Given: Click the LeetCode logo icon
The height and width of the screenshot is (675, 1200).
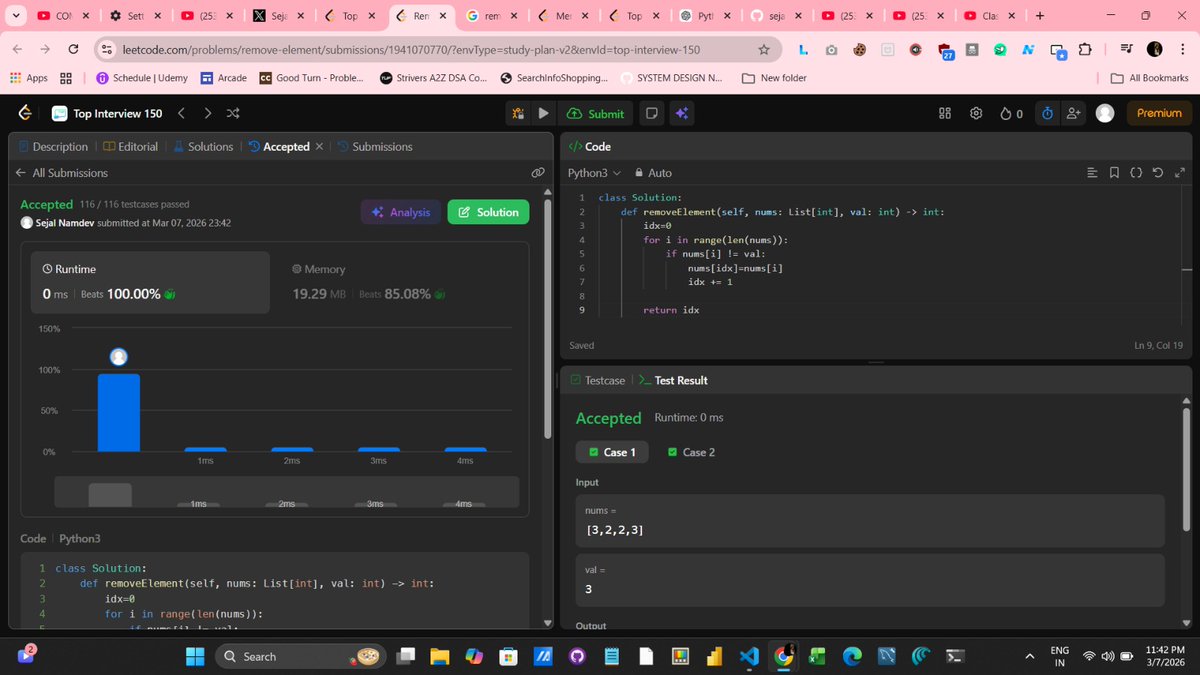Looking at the screenshot, I should [x=24, y=113].
